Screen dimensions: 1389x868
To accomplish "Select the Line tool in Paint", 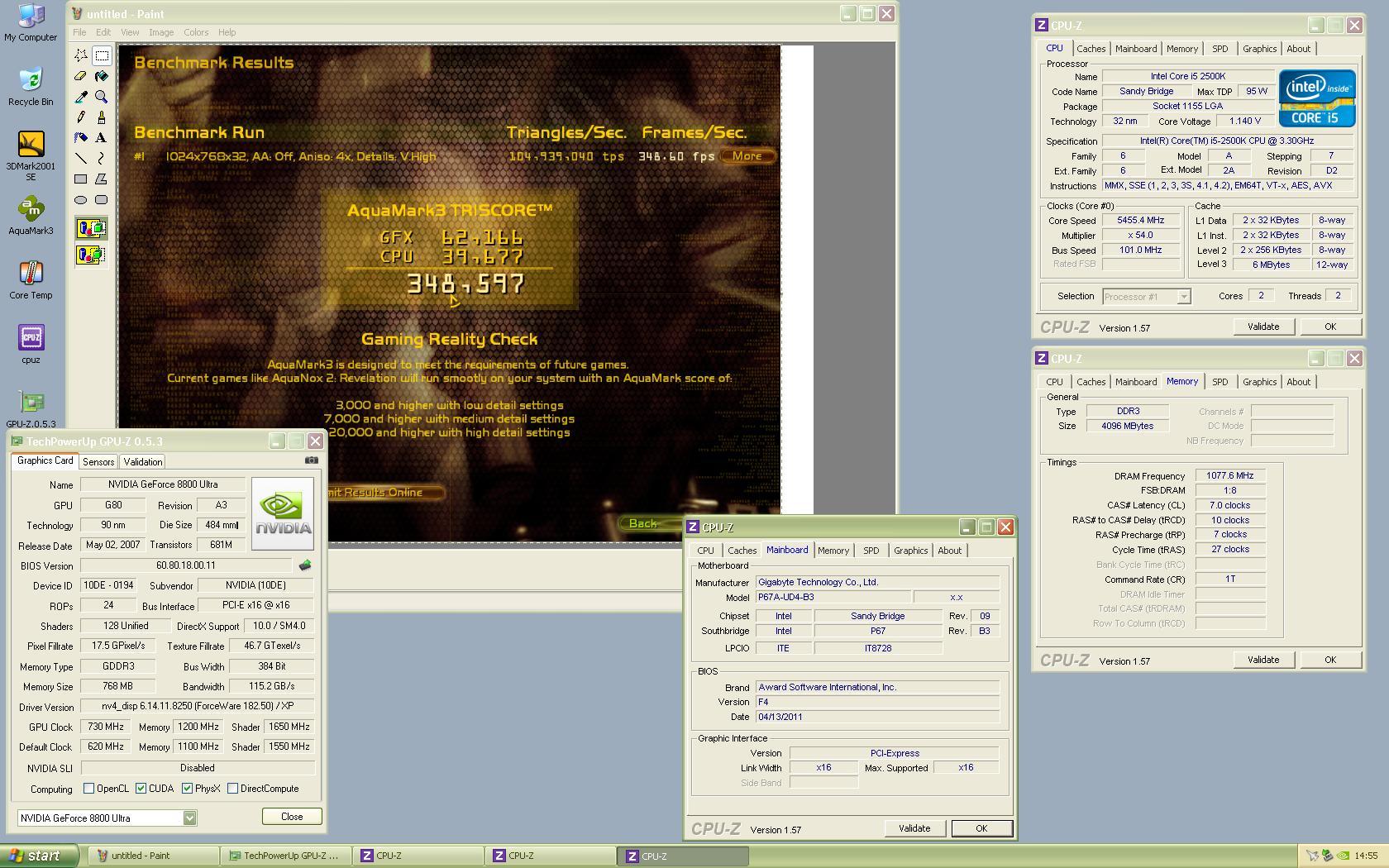I will (81, 158).
